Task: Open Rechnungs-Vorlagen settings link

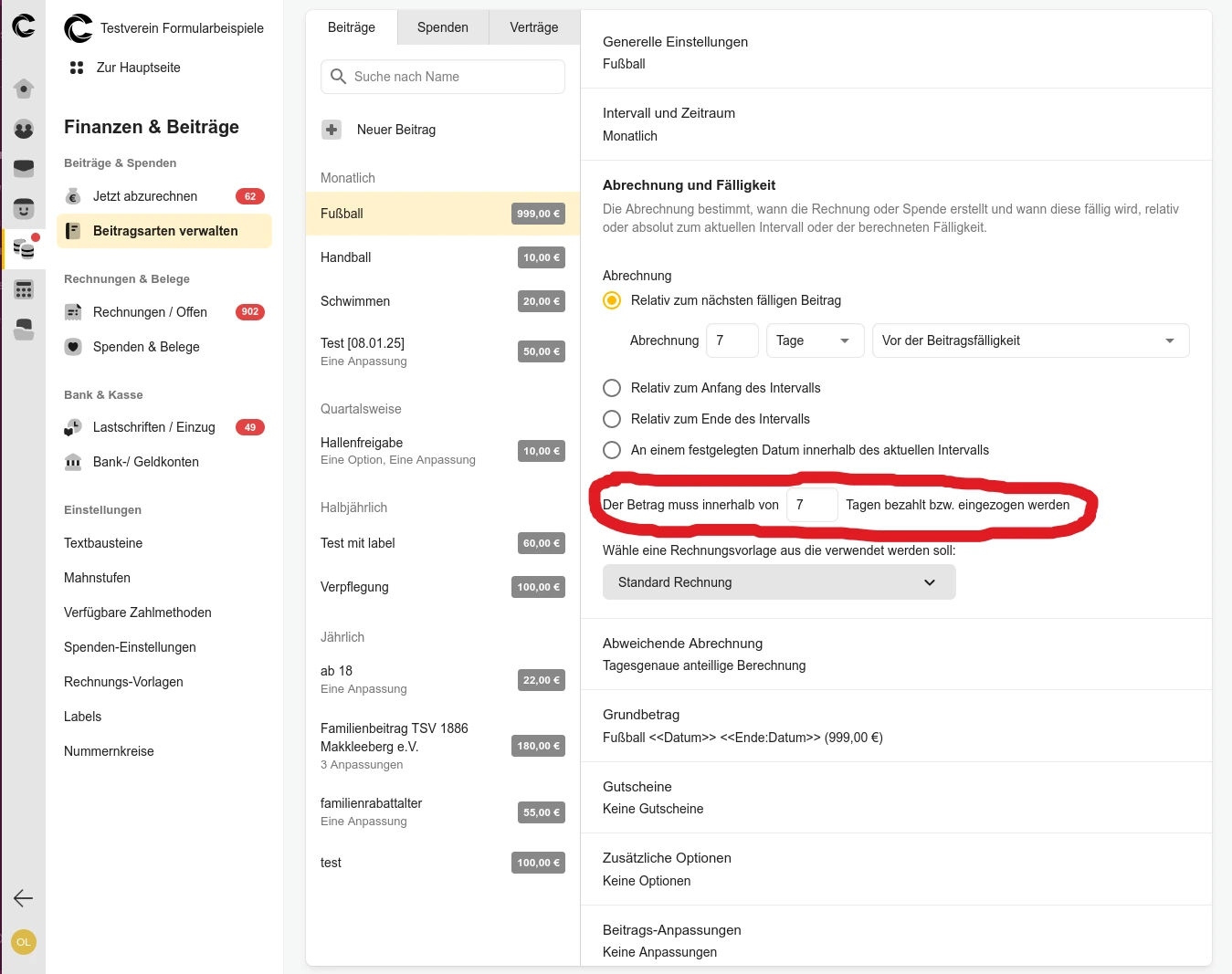Action: tap(123, 682)
